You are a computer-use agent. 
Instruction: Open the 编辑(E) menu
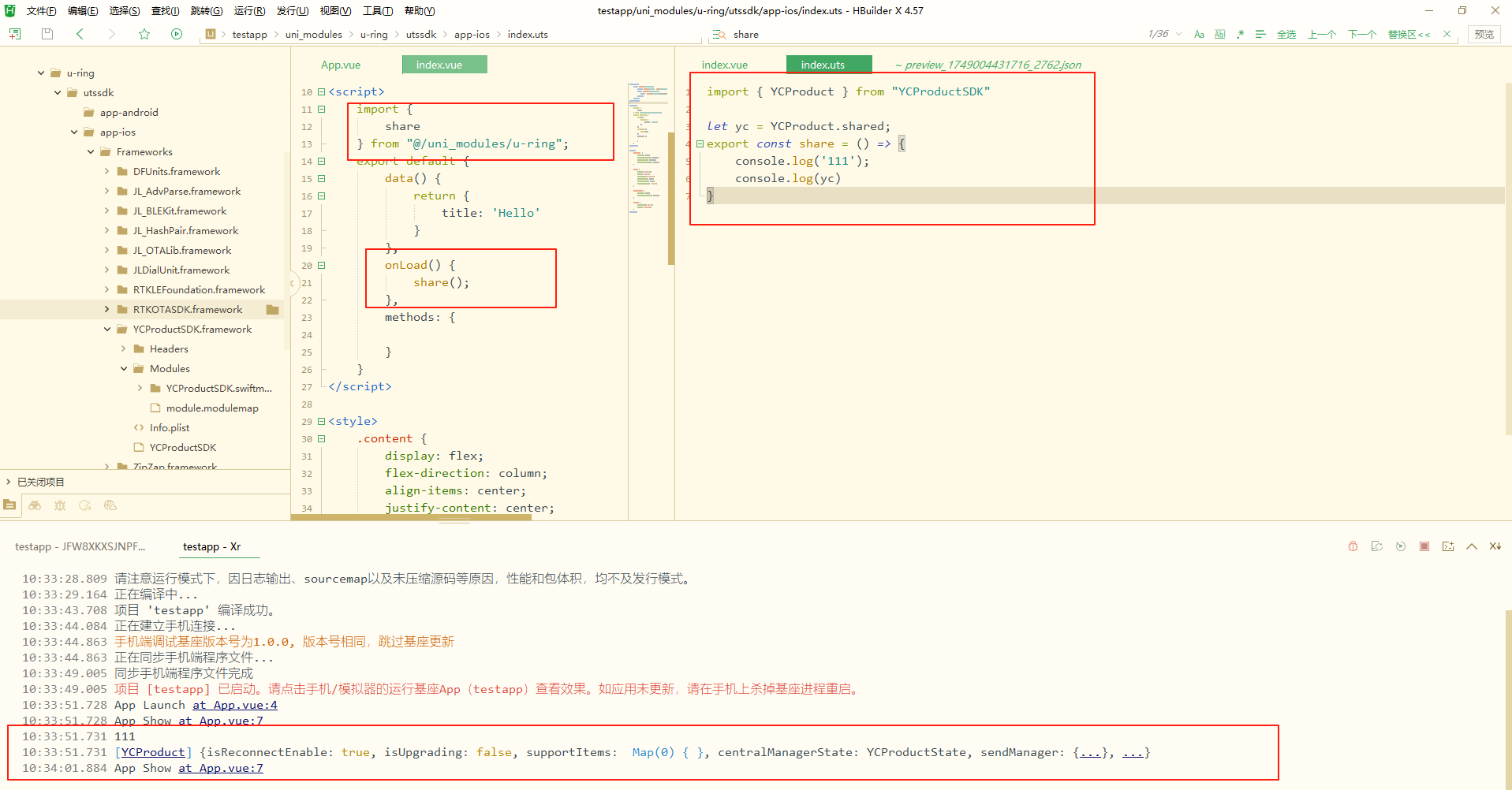coord(83,11)
